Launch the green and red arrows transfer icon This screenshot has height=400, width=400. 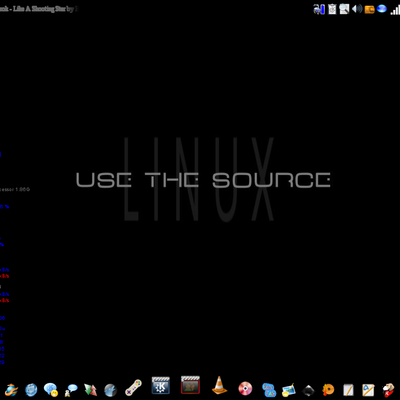[x=90, y=389]
